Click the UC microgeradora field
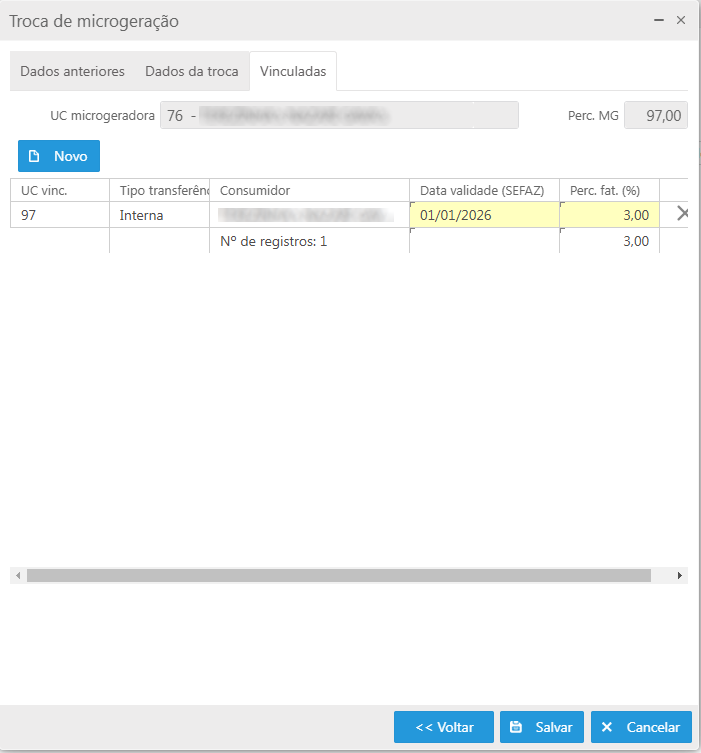Screen dimensions: 701x753 [339, 115]
